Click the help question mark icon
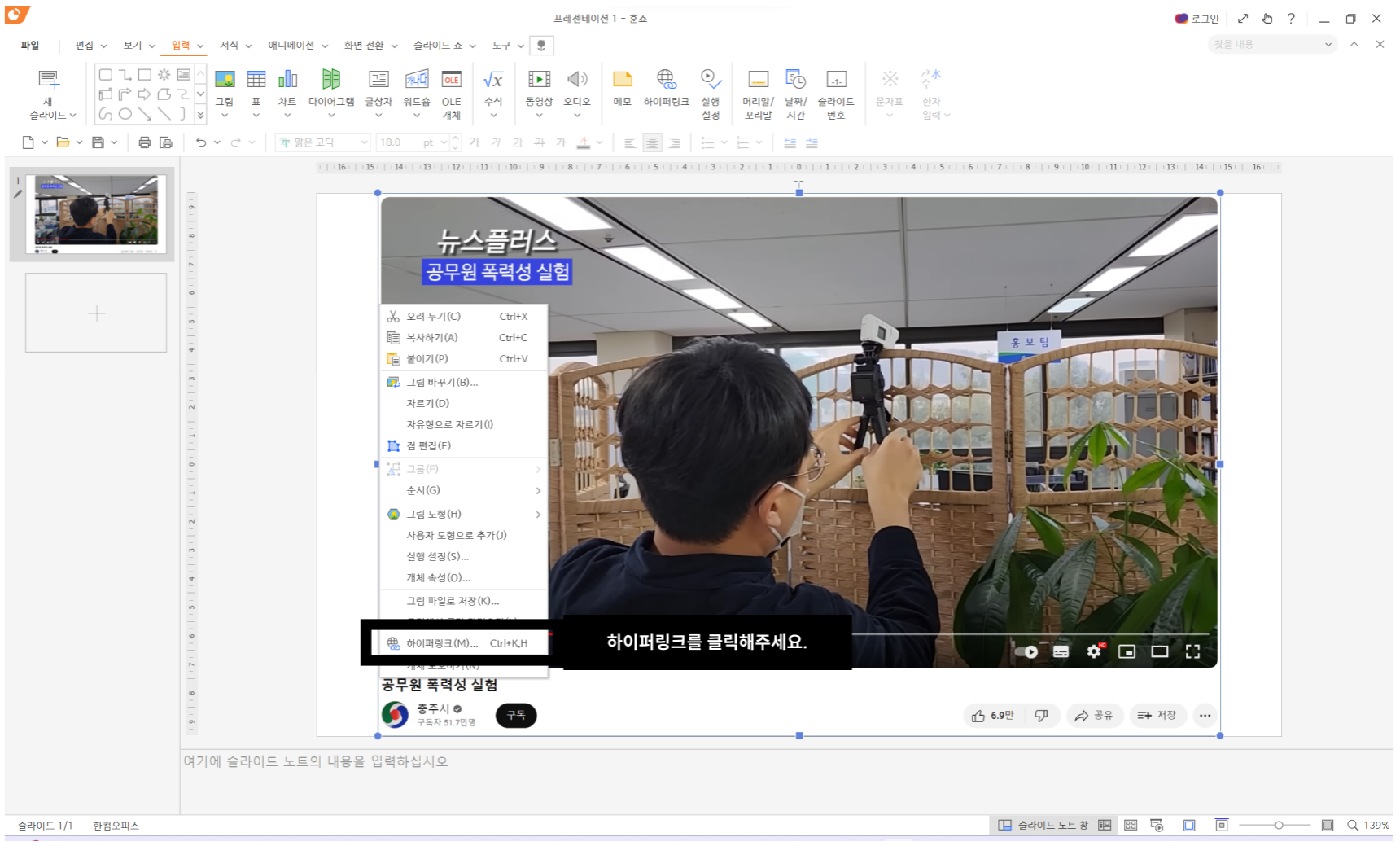The height and width of the screenshot is (846, 1400). point(1291,18)
